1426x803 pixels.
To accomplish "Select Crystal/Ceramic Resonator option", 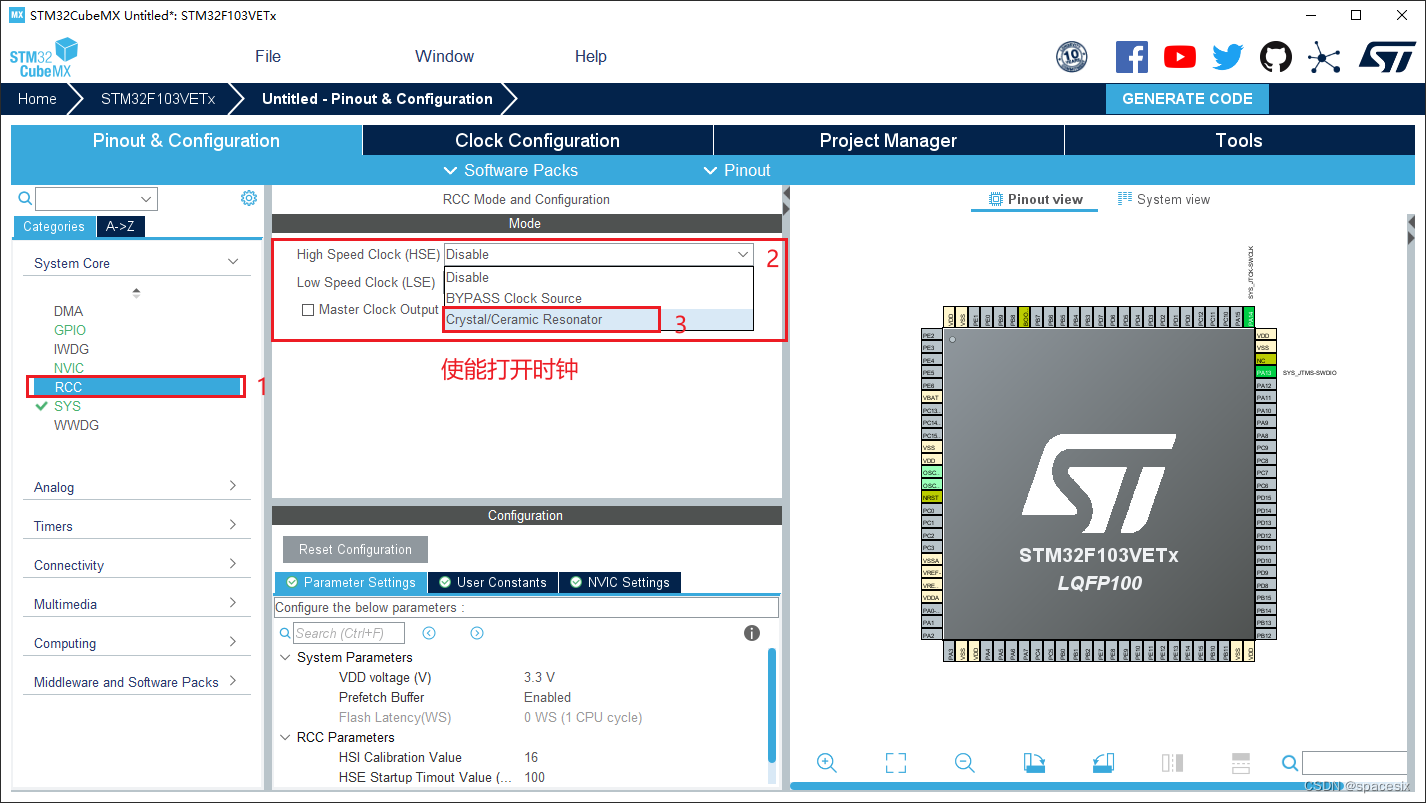I will click(598, 319).
